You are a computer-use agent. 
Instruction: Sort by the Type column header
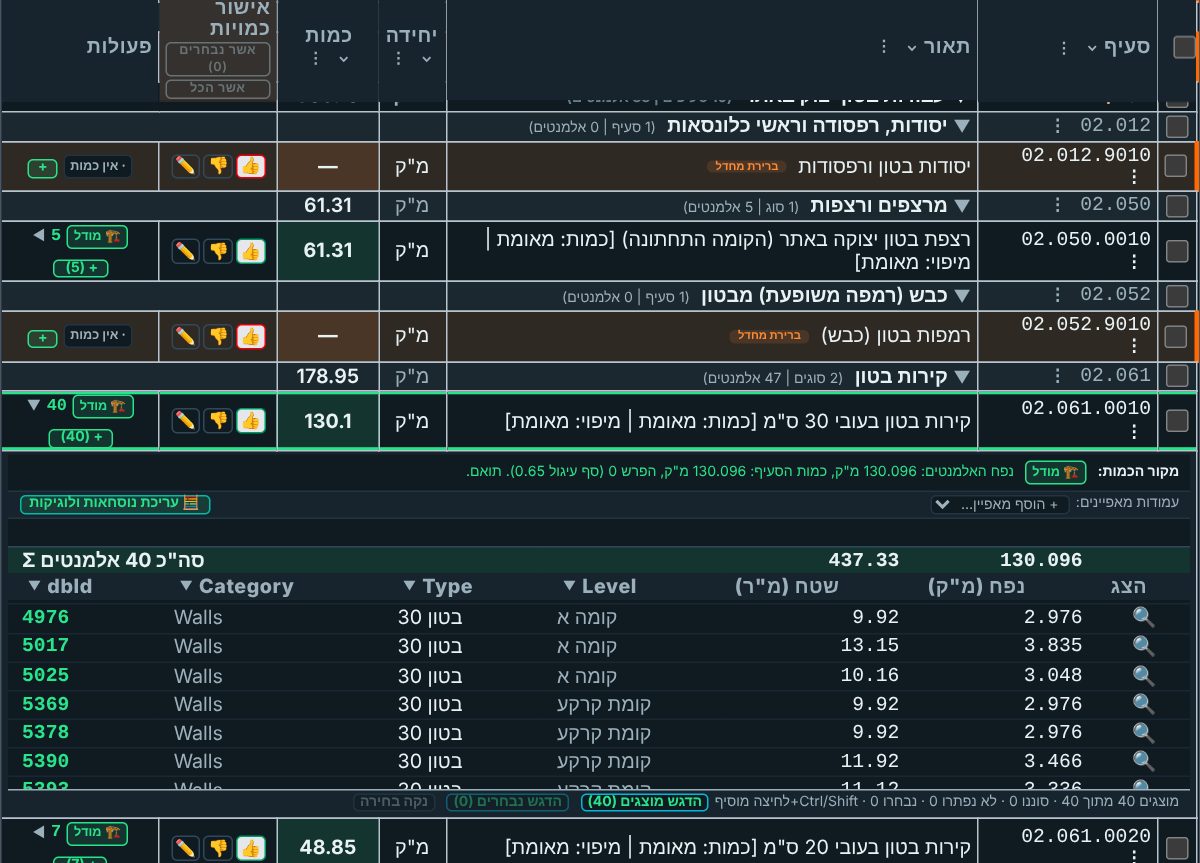click(x=447, y=586)
